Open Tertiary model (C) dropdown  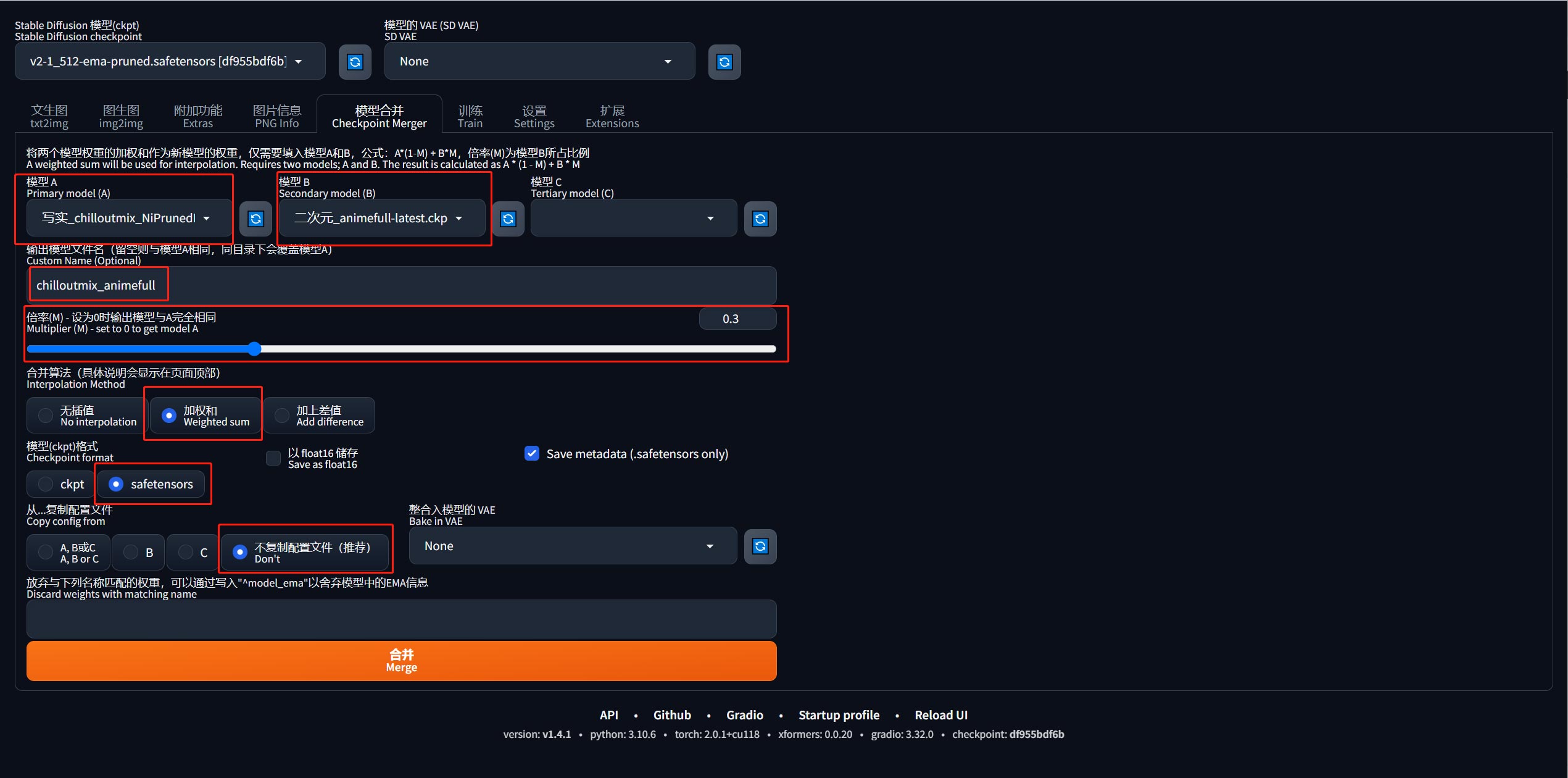coord(634,218)
